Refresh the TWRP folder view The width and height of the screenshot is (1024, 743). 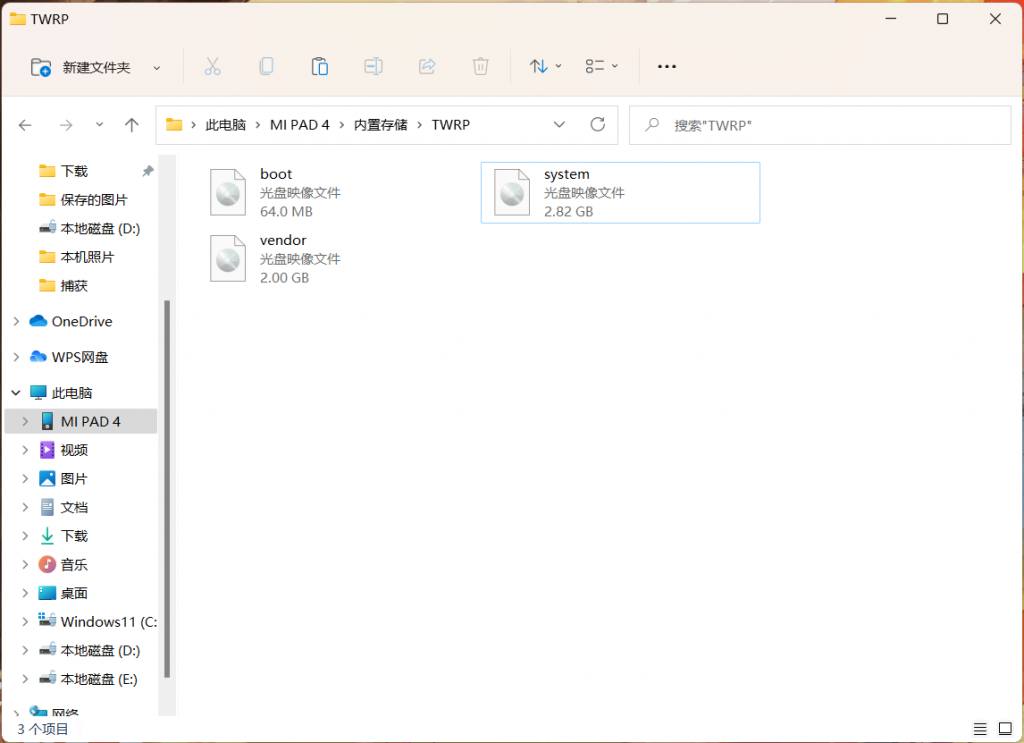tap(598, 125)
